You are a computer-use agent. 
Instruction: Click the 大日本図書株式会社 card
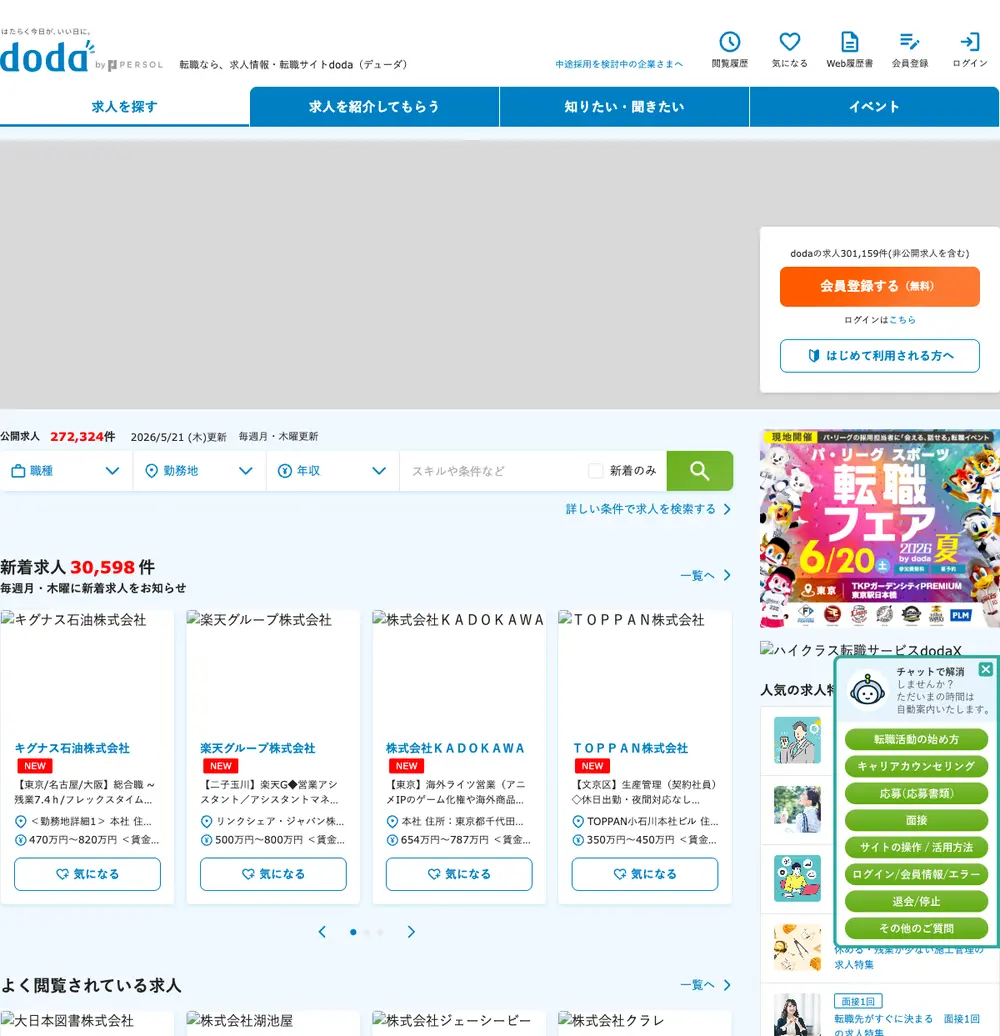[x=87, y=1023]
